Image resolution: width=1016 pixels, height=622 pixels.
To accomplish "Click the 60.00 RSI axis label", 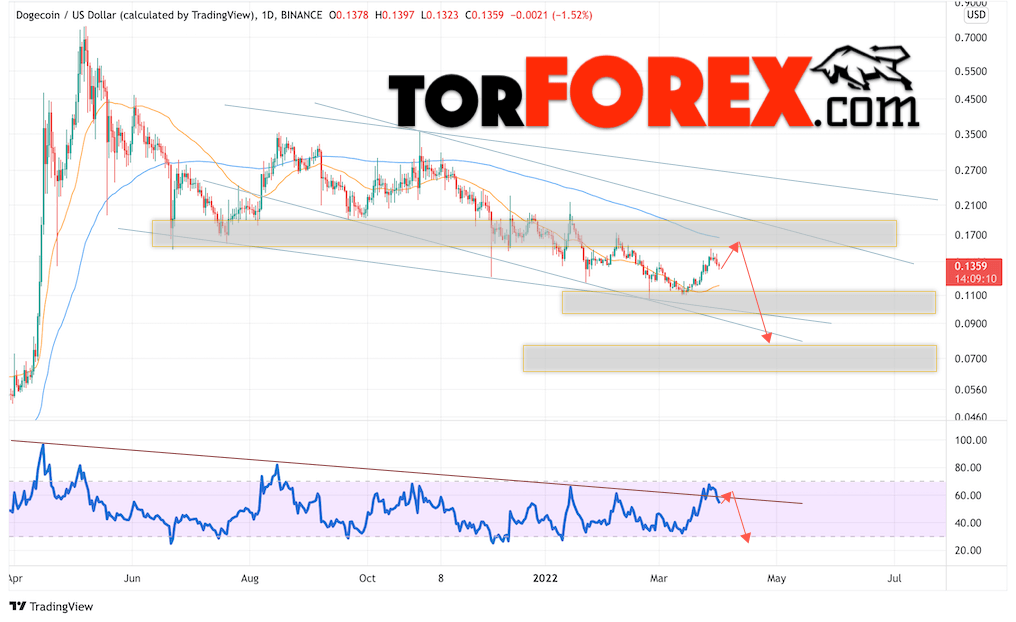I will click(968, 495).
